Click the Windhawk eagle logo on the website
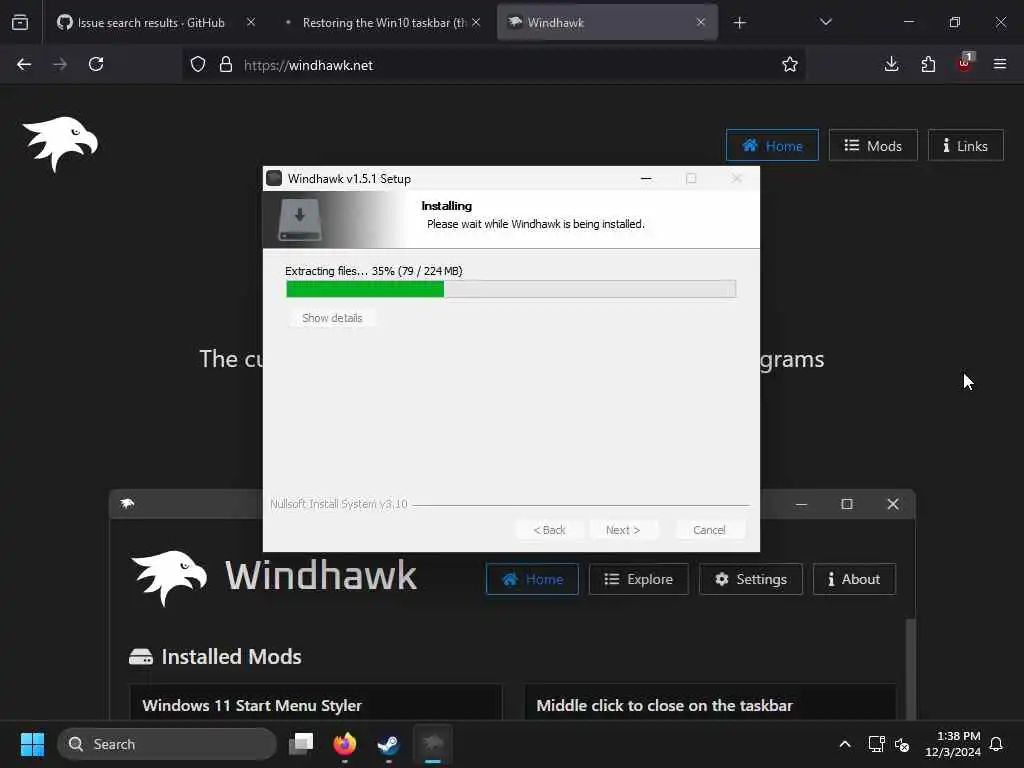Image resolution: width=1024 pixels, height=768 pixels. (x=60, y=143)
